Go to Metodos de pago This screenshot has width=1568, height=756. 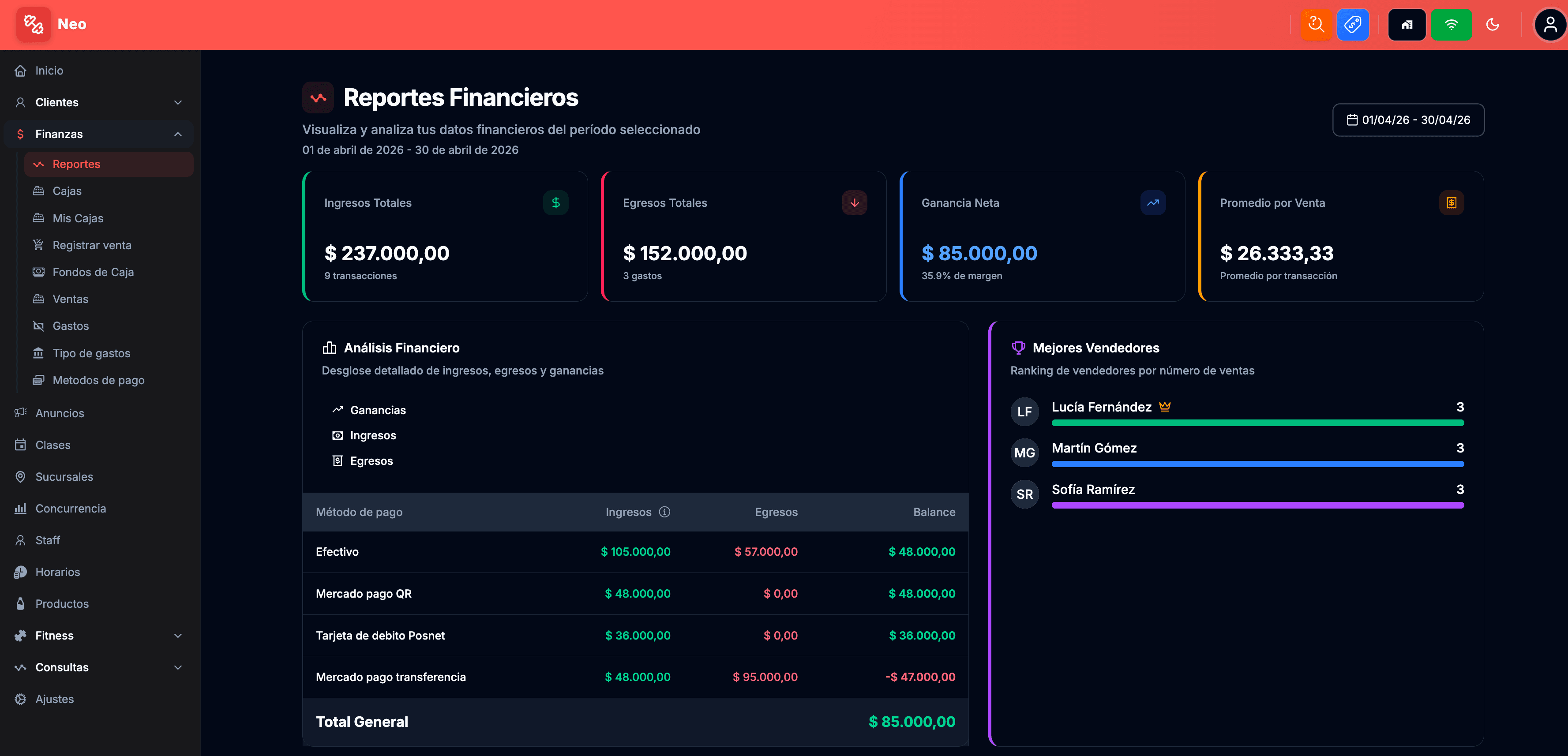tap(98, 381)
